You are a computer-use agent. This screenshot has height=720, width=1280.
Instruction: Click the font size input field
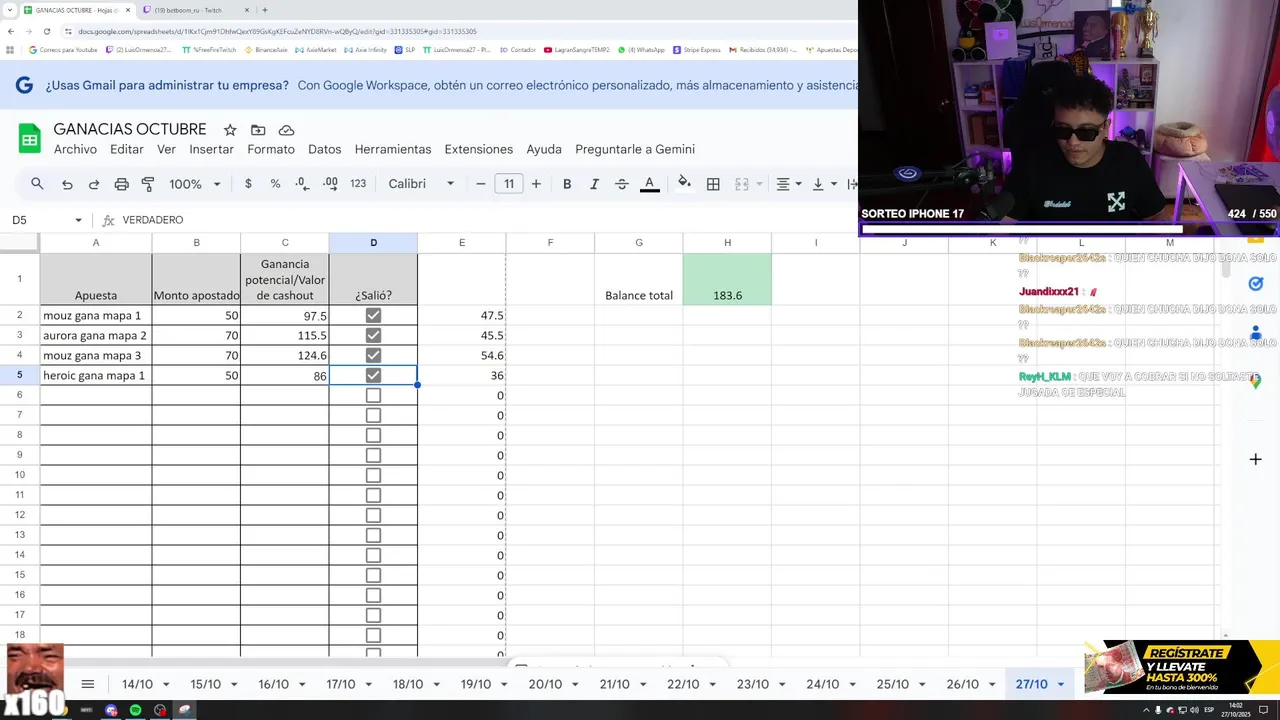(509, 184)
